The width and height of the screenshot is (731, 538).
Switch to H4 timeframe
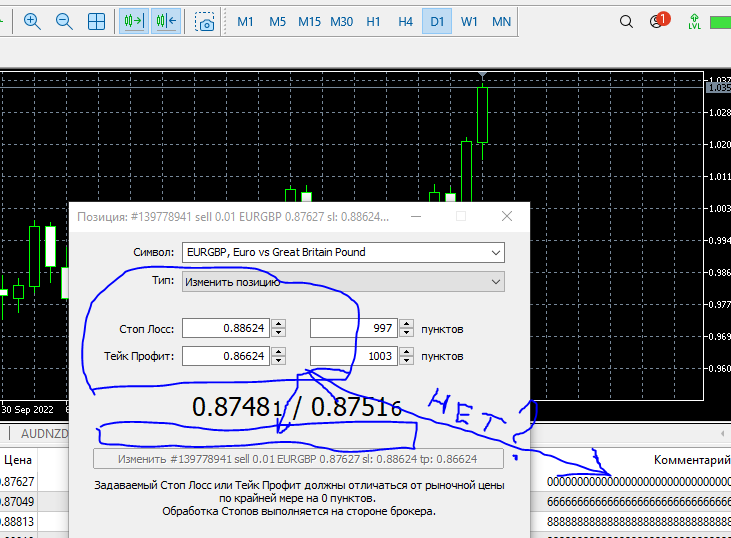(x=406, y=21)
